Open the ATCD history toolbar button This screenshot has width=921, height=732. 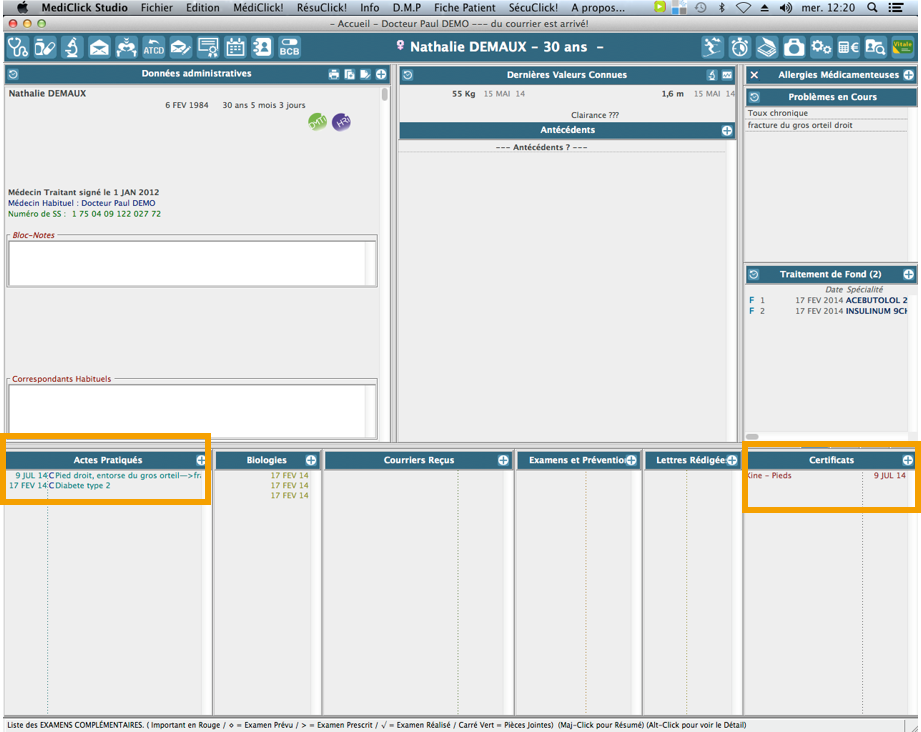click(153, 47)
